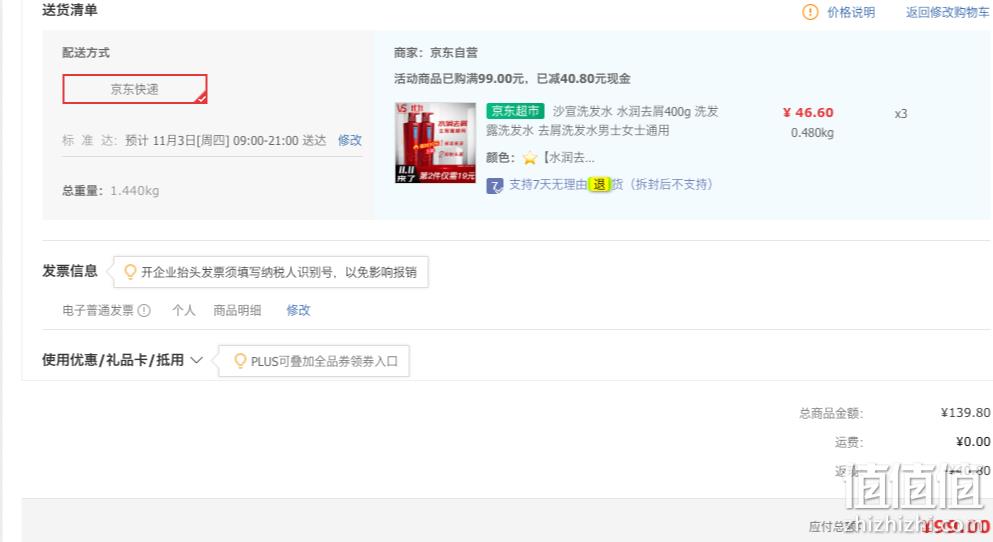Click the lightbulb icon in invoice tip
Screen dimensions: 993x542
[x=130, y=272]
